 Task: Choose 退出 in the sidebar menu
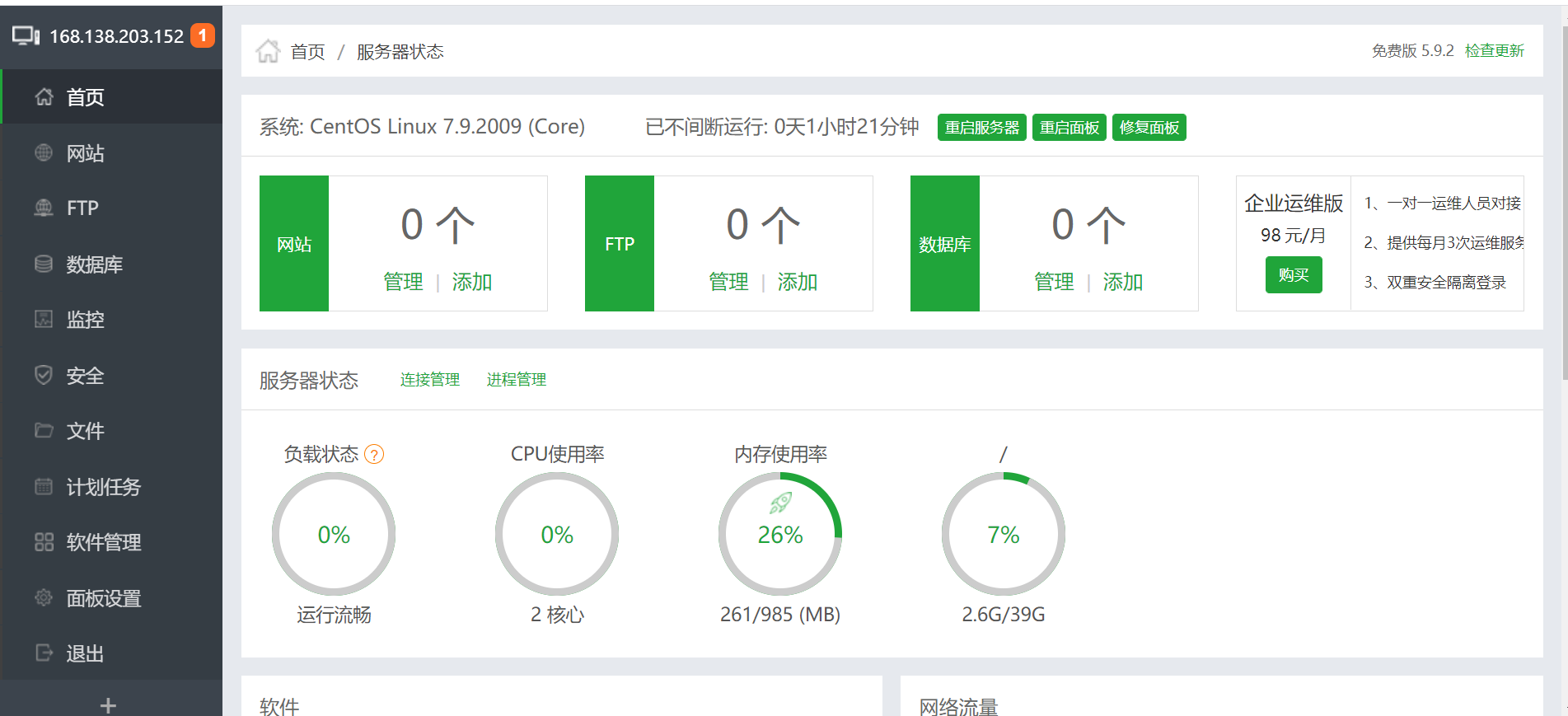112,653
